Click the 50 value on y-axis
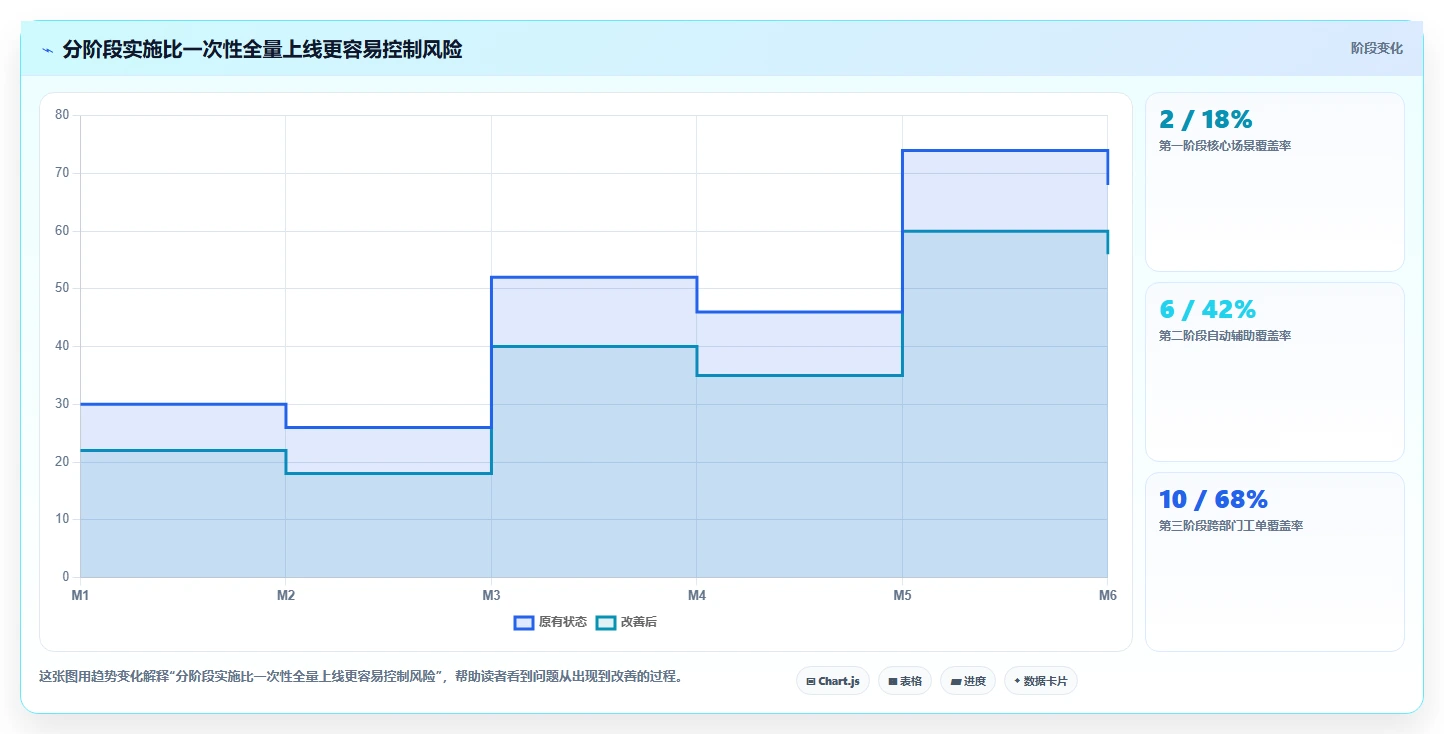 pos(62,288)
